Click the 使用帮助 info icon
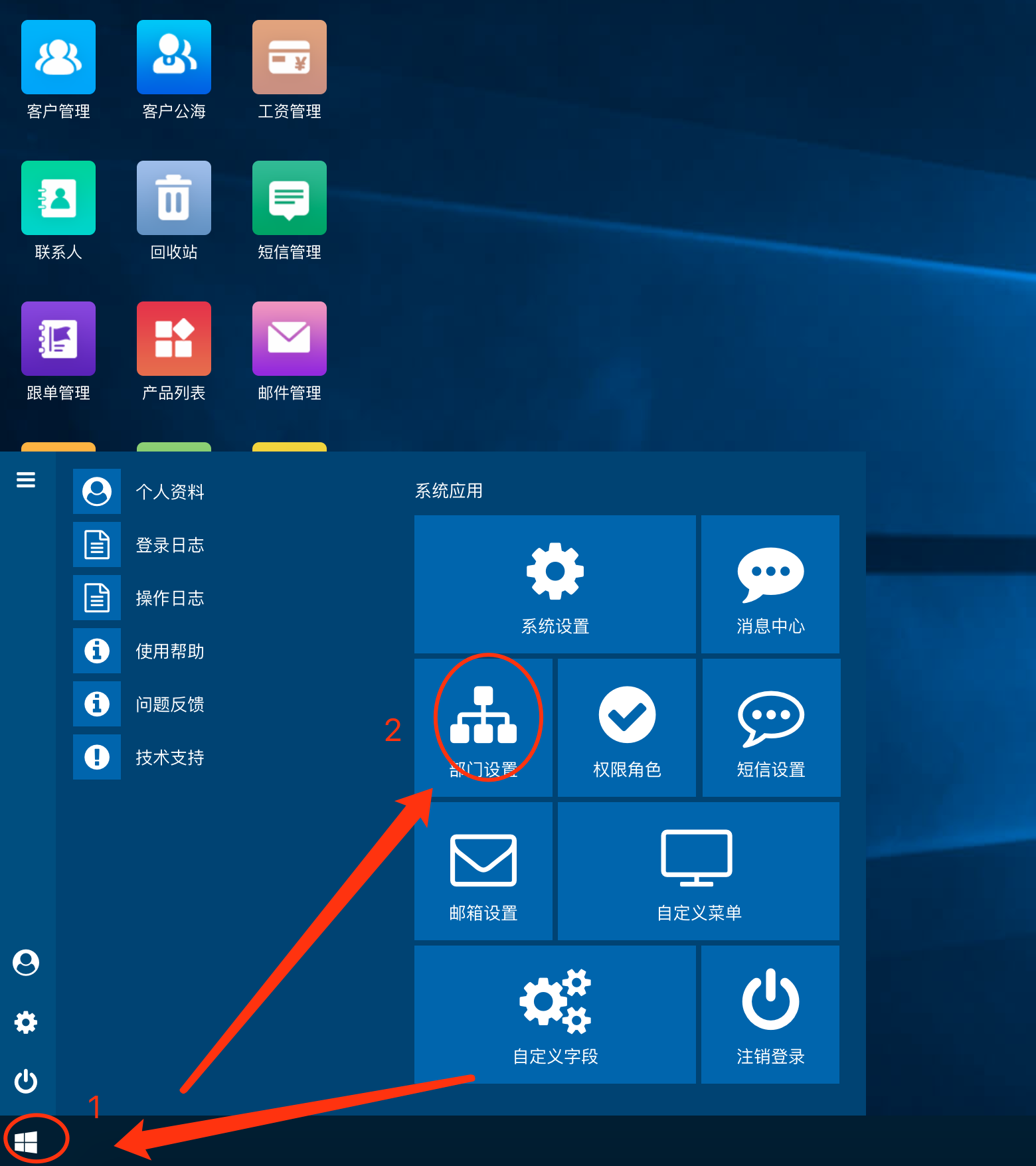This screenshot has width=1036, height=1166. [x=97, y=651]
